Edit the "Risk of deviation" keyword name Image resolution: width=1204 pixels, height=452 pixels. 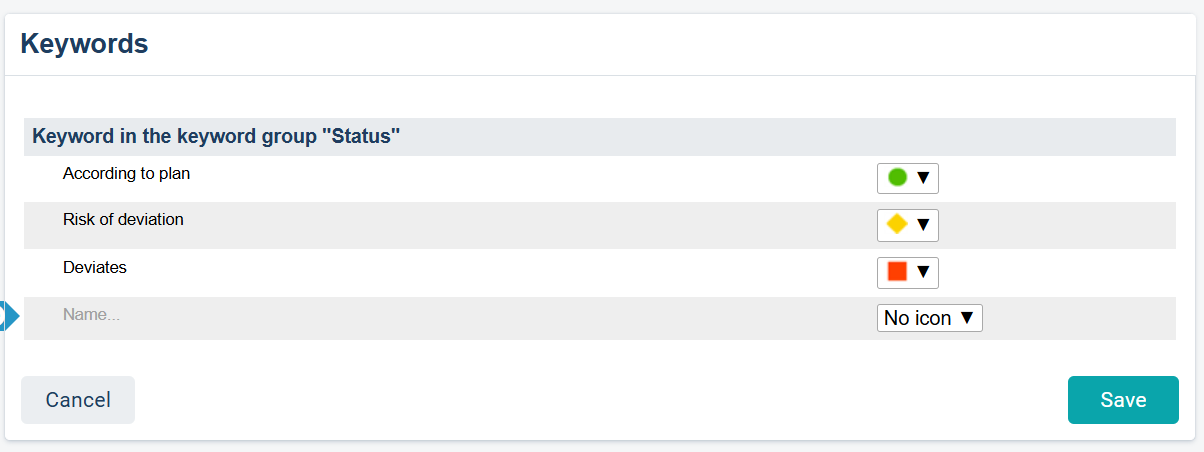pos(123,220)
